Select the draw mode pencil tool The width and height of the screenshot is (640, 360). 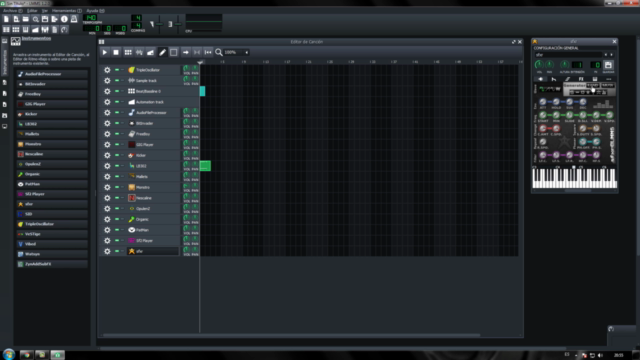[x=162, y=52]
